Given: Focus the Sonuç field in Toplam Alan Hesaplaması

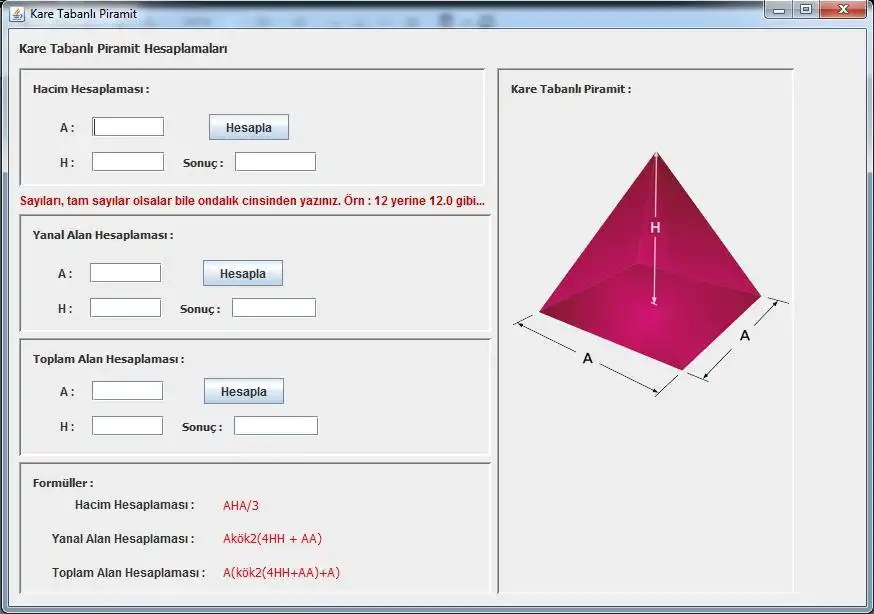Looking at the screenshot, I should [276, 426].
